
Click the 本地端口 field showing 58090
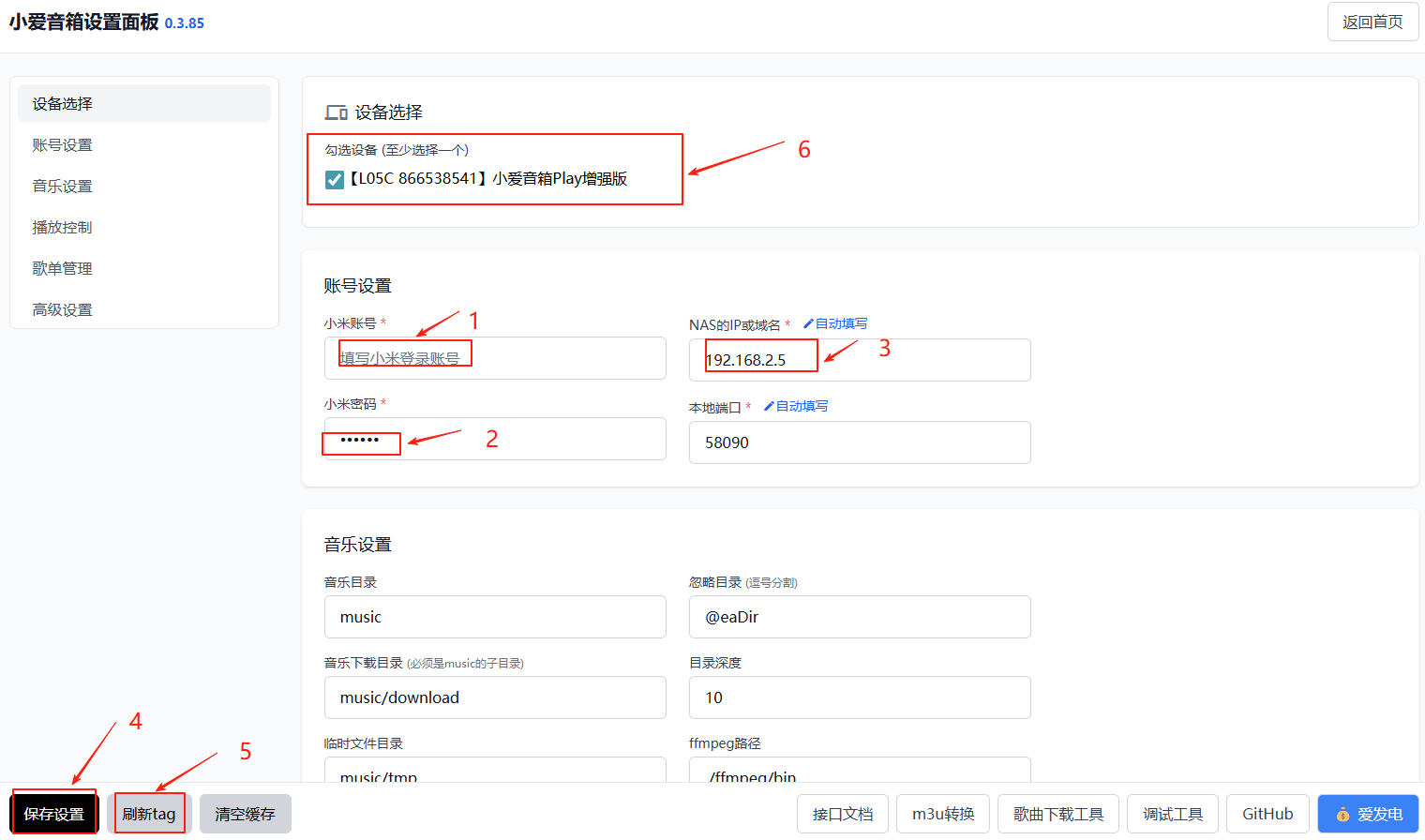[860, 442]
